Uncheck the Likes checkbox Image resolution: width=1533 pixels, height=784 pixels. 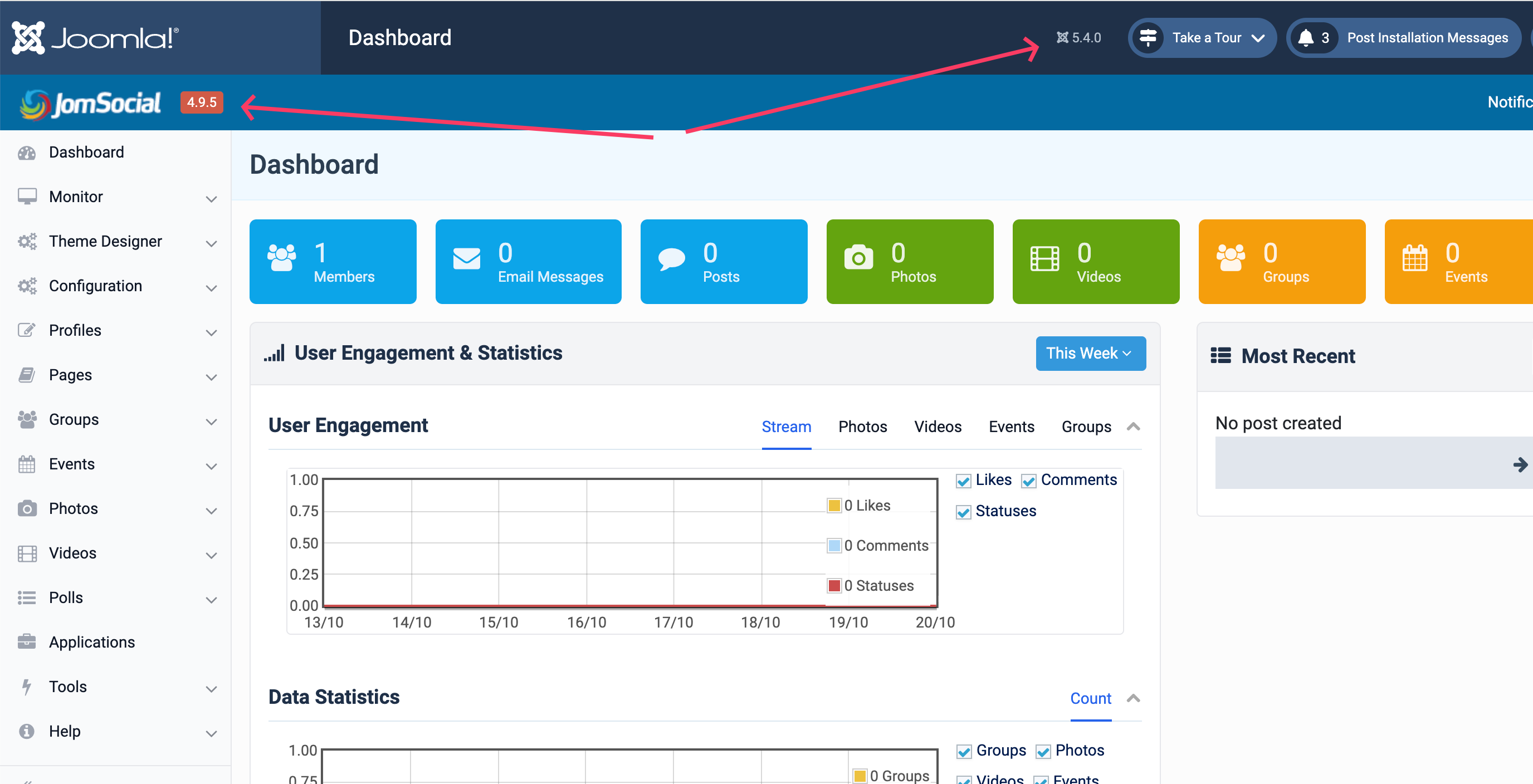964,481
